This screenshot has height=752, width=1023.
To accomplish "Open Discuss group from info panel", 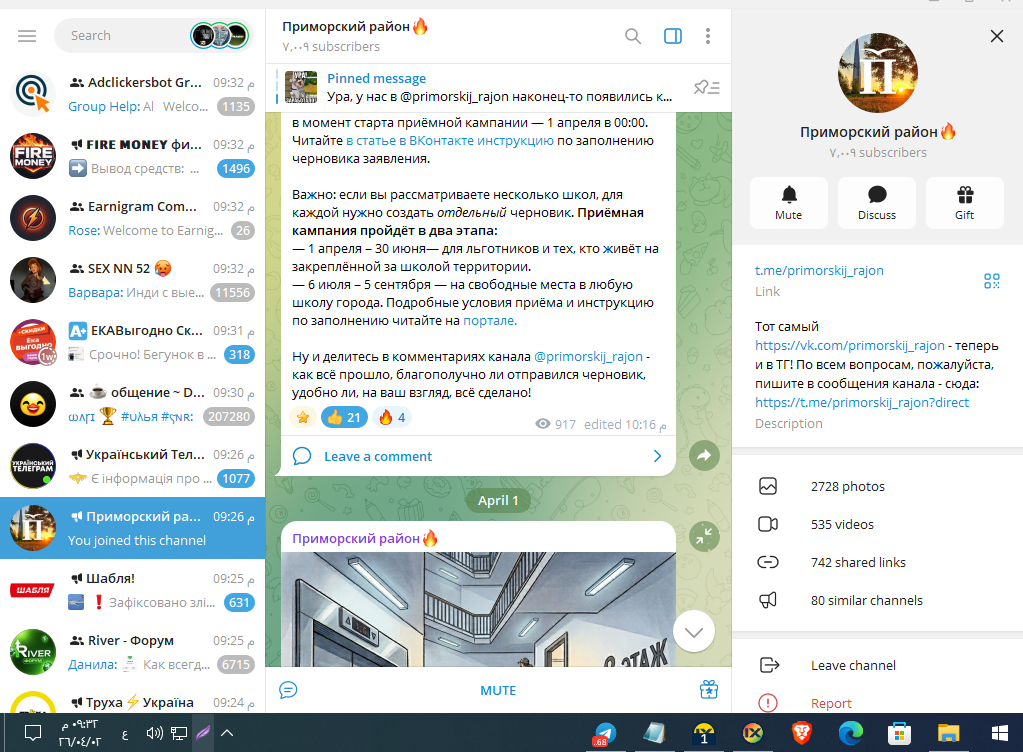I will [877, 203].
